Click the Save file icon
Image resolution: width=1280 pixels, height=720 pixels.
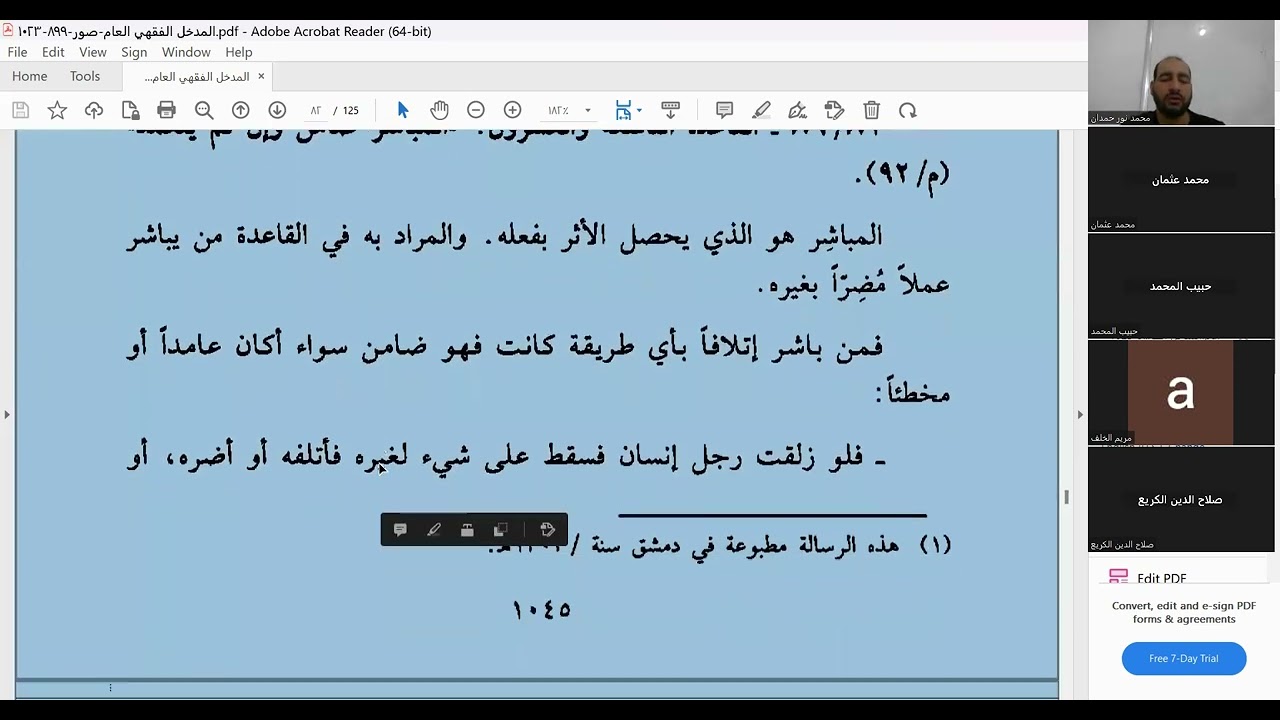(21, 110)
